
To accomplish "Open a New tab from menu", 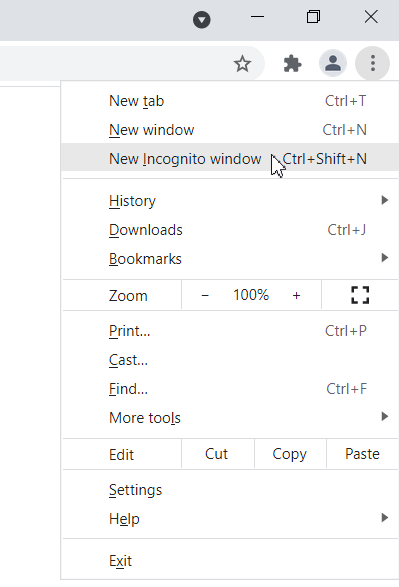I will (x=230, y=101).
